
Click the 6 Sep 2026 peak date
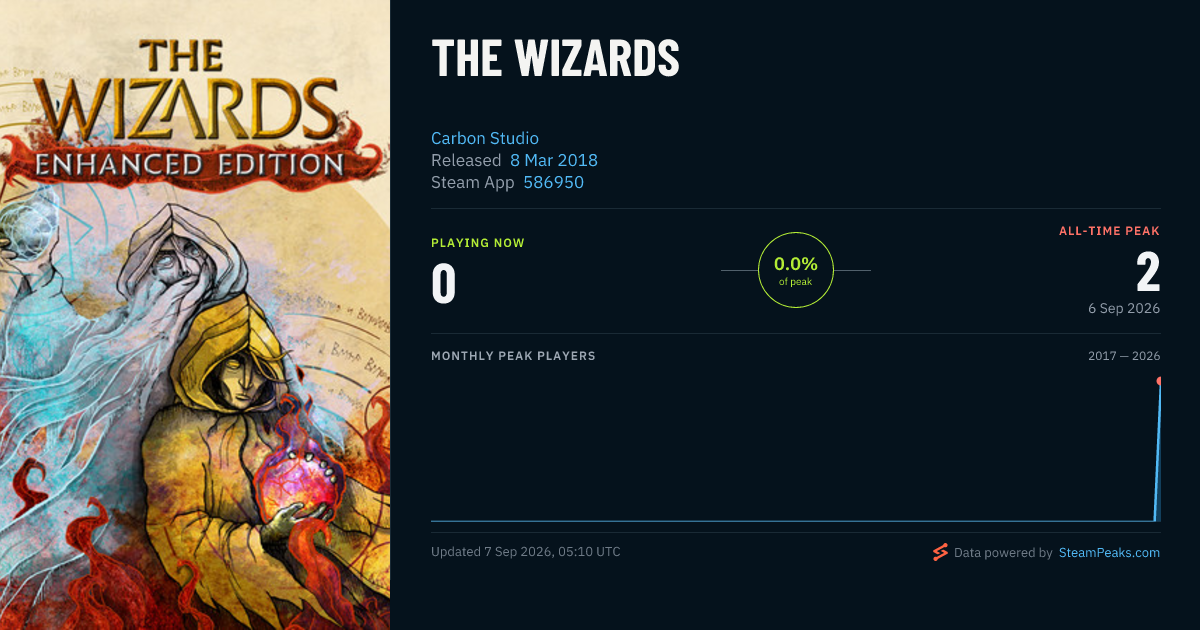pyautogui.click(x=1124, y=308)
